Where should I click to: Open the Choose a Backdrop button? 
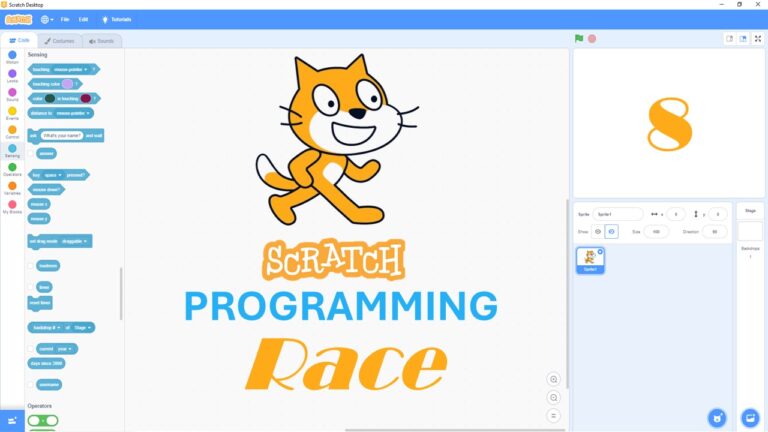(x=750, y=418)
